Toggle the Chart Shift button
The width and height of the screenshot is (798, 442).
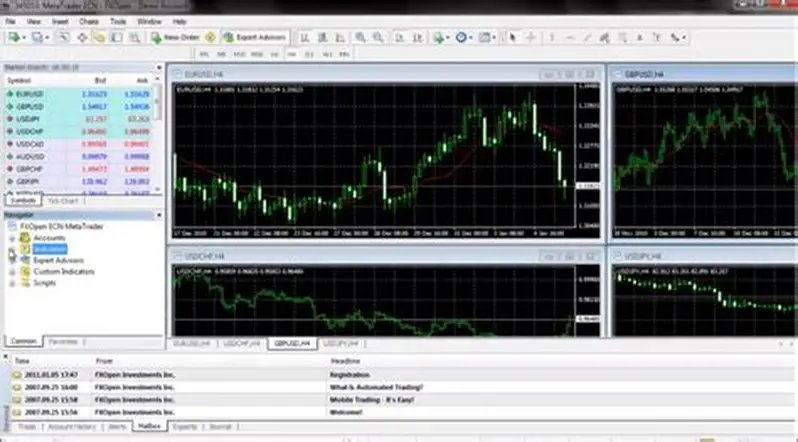tap(417, 37)
